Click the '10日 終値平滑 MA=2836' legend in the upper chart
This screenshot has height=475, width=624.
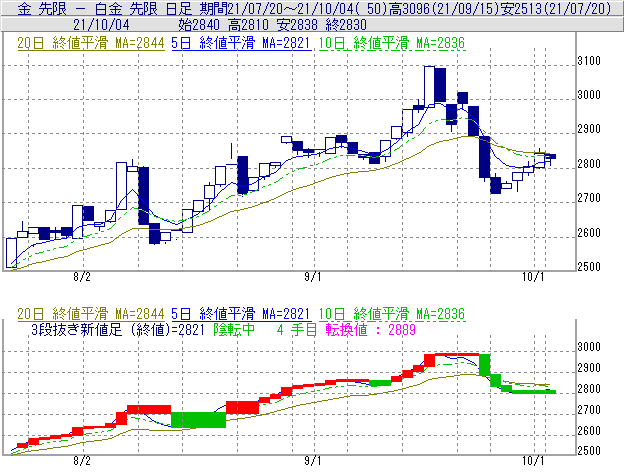click(x=392, y=43)
